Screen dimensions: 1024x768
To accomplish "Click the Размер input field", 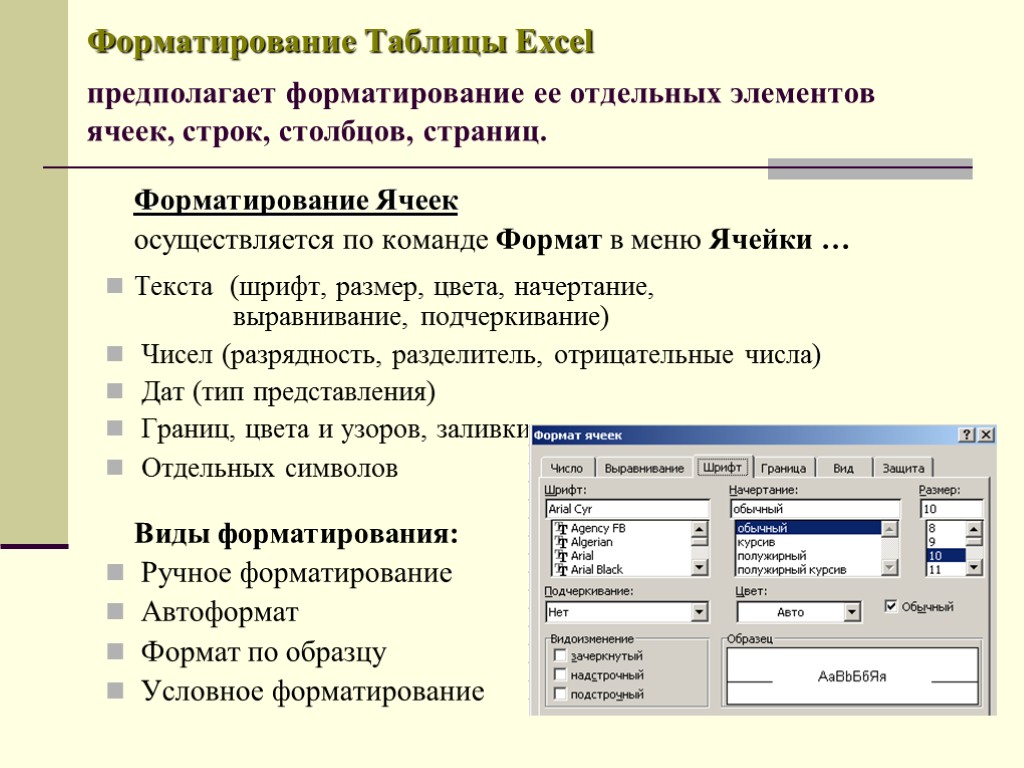I will pyautogui.click(x=951, y=509).
